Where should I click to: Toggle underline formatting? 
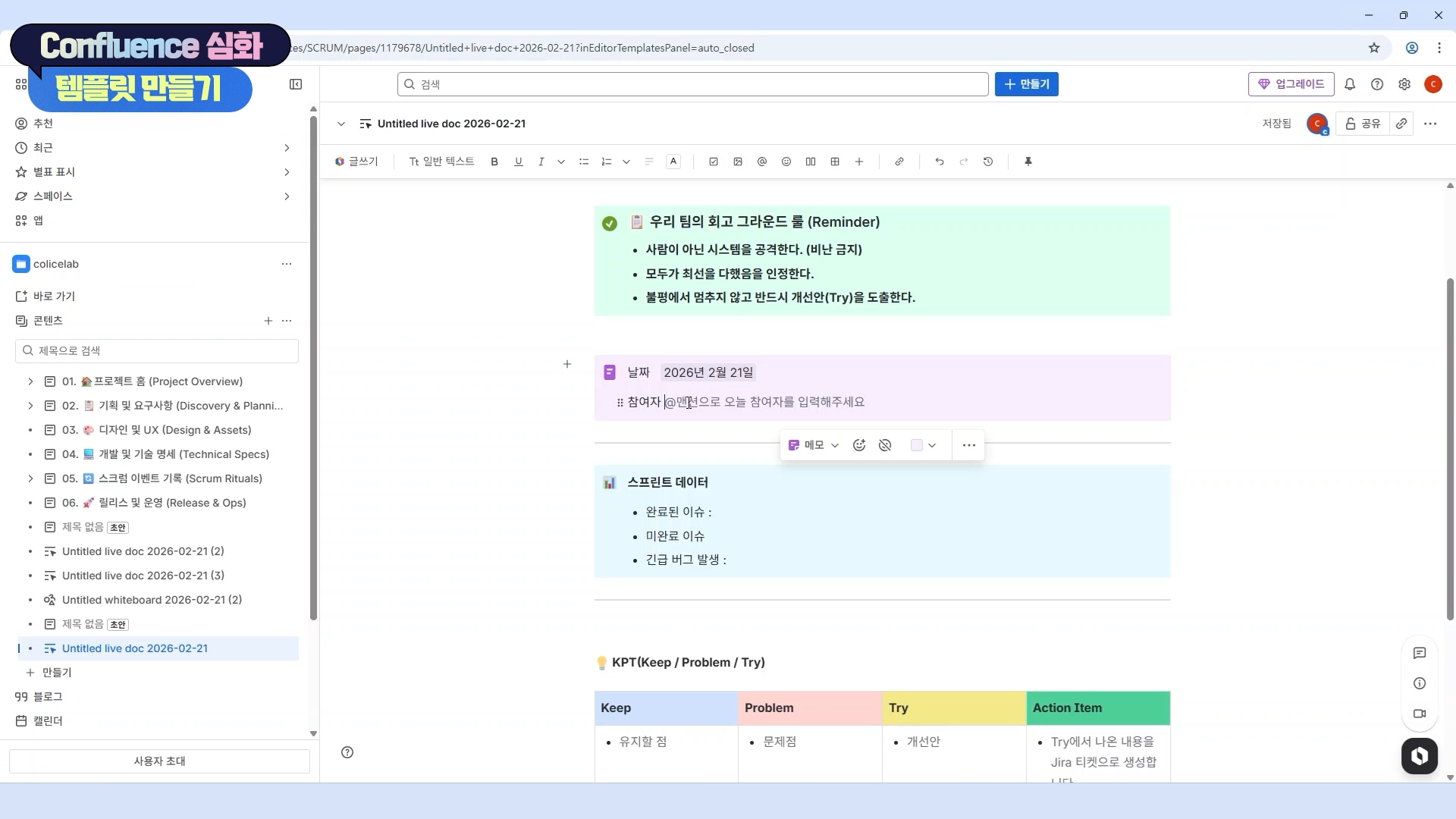coord(519,162)
